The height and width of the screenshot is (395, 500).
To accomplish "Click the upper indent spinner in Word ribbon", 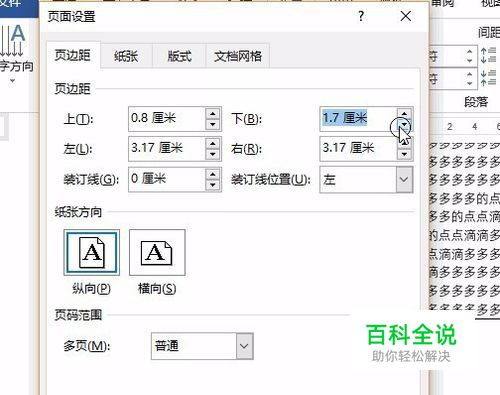I will click(x=470, y=56).
